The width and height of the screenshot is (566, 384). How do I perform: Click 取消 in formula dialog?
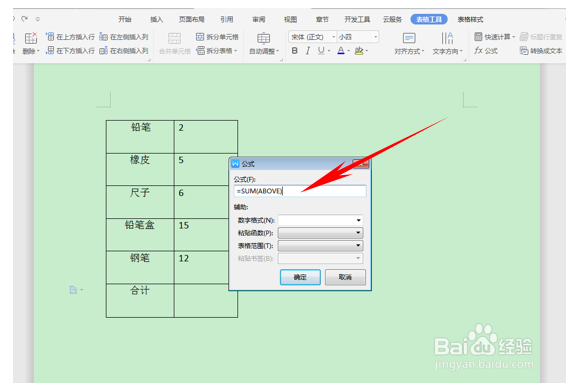345,277
